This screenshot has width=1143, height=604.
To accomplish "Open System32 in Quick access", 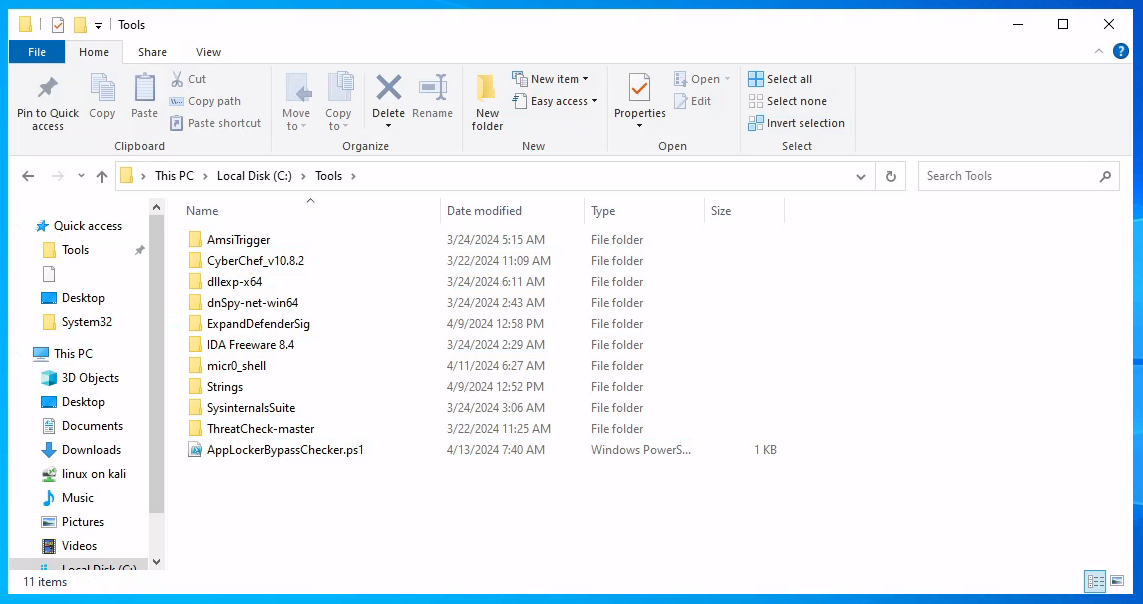I will click(87, 322).
